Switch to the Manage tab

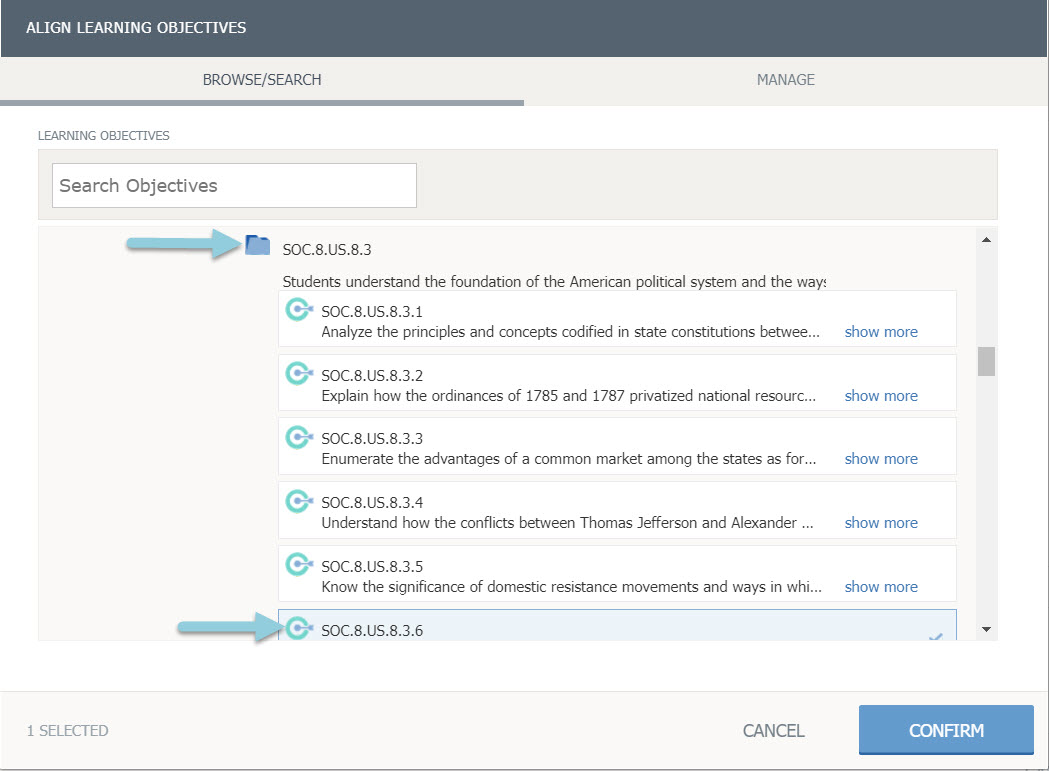pos(785,80)
